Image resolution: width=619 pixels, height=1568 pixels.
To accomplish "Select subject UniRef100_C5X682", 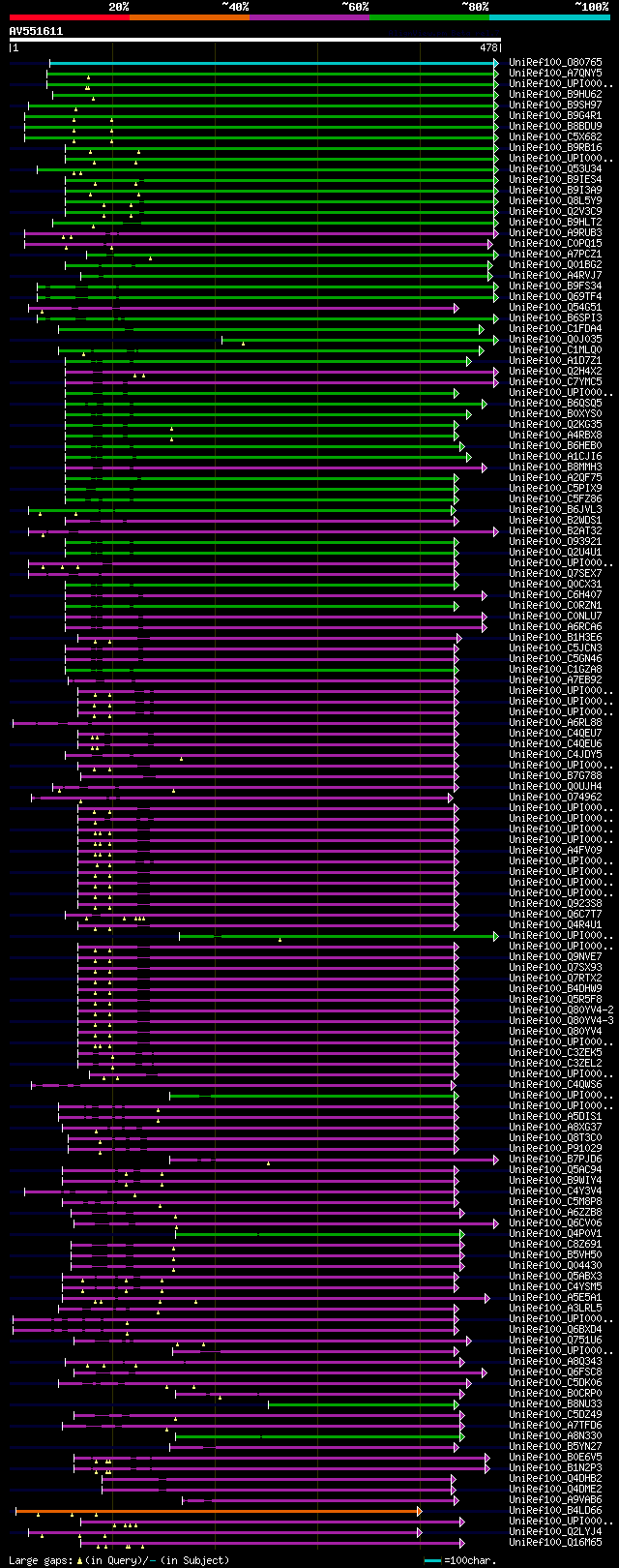I will coord(555,136).
